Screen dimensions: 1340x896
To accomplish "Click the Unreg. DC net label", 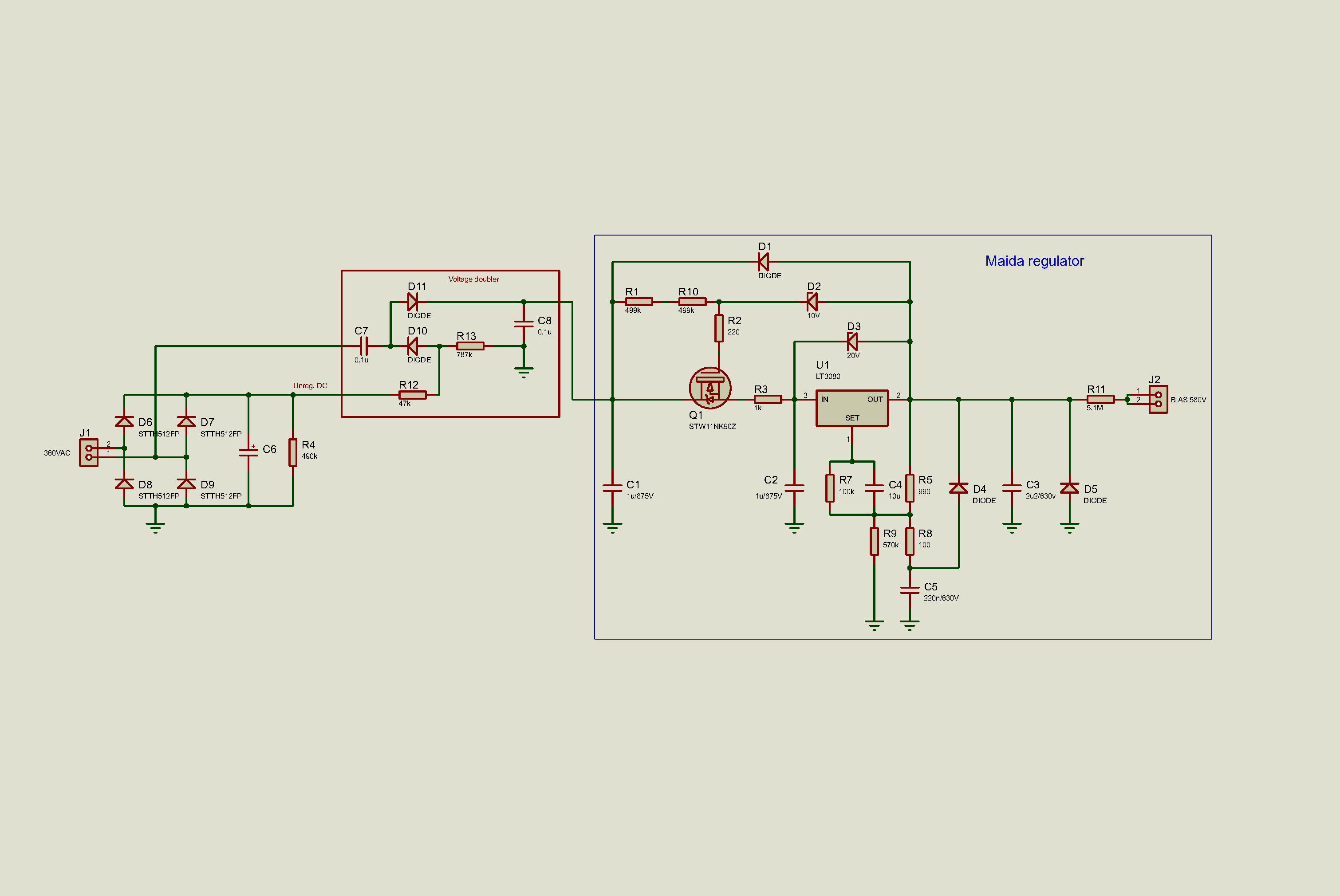I will point(310,386).
